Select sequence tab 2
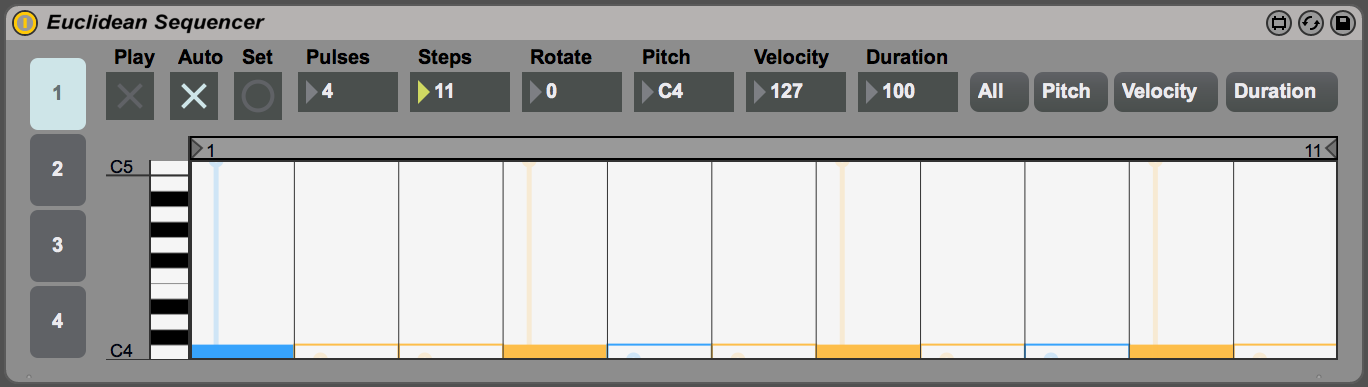1368x387 pixels. [58, 170]
